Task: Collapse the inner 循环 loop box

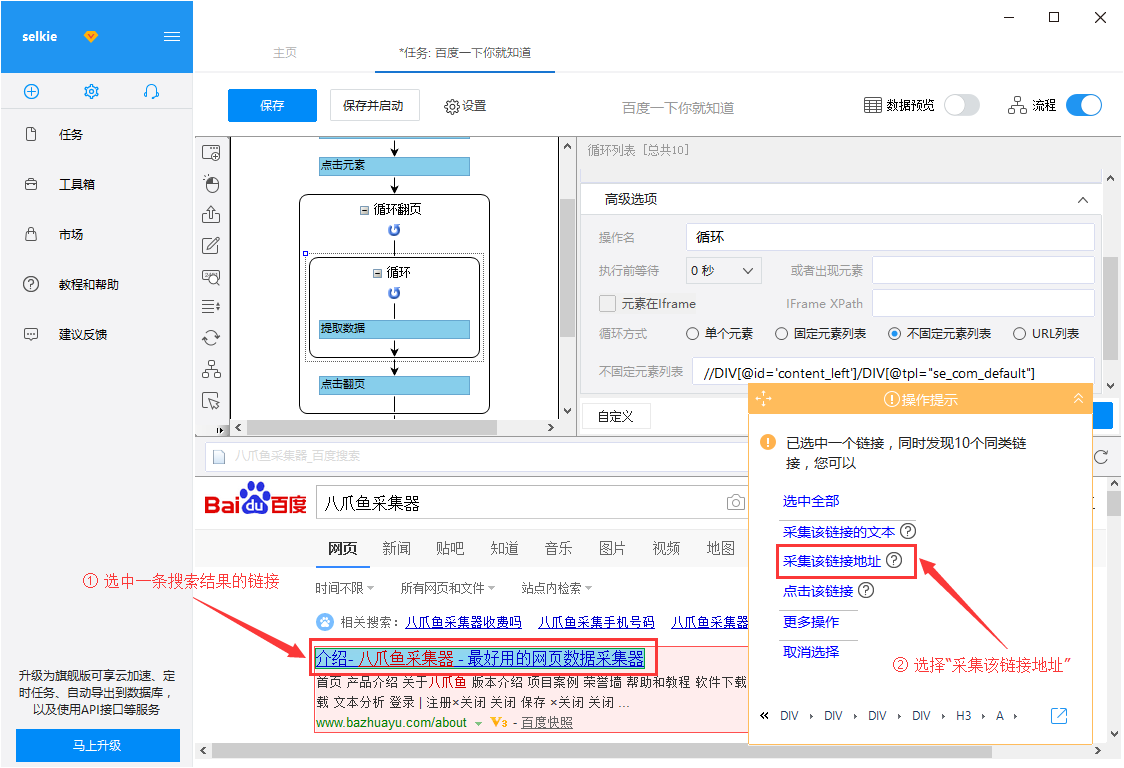Action: click(377, 273)
